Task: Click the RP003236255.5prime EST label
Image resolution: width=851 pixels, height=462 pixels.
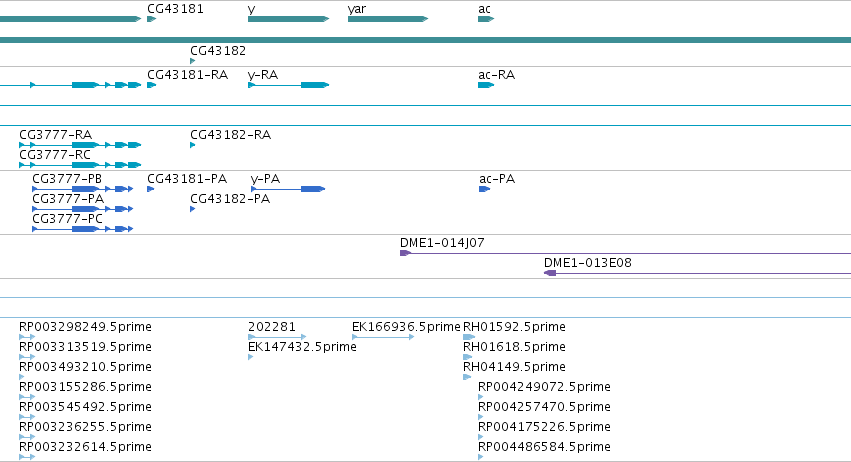Action: point(85,427)
